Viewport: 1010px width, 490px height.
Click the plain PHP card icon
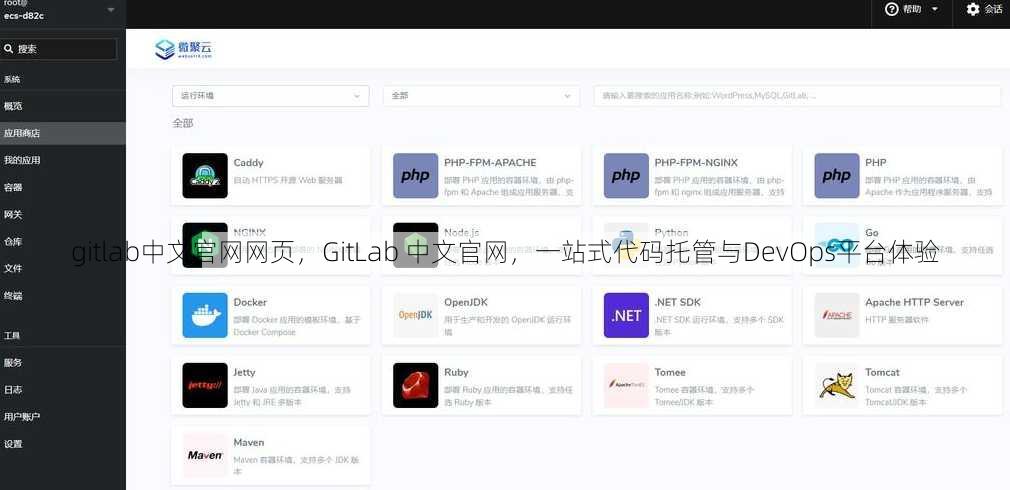click(837, 175)
